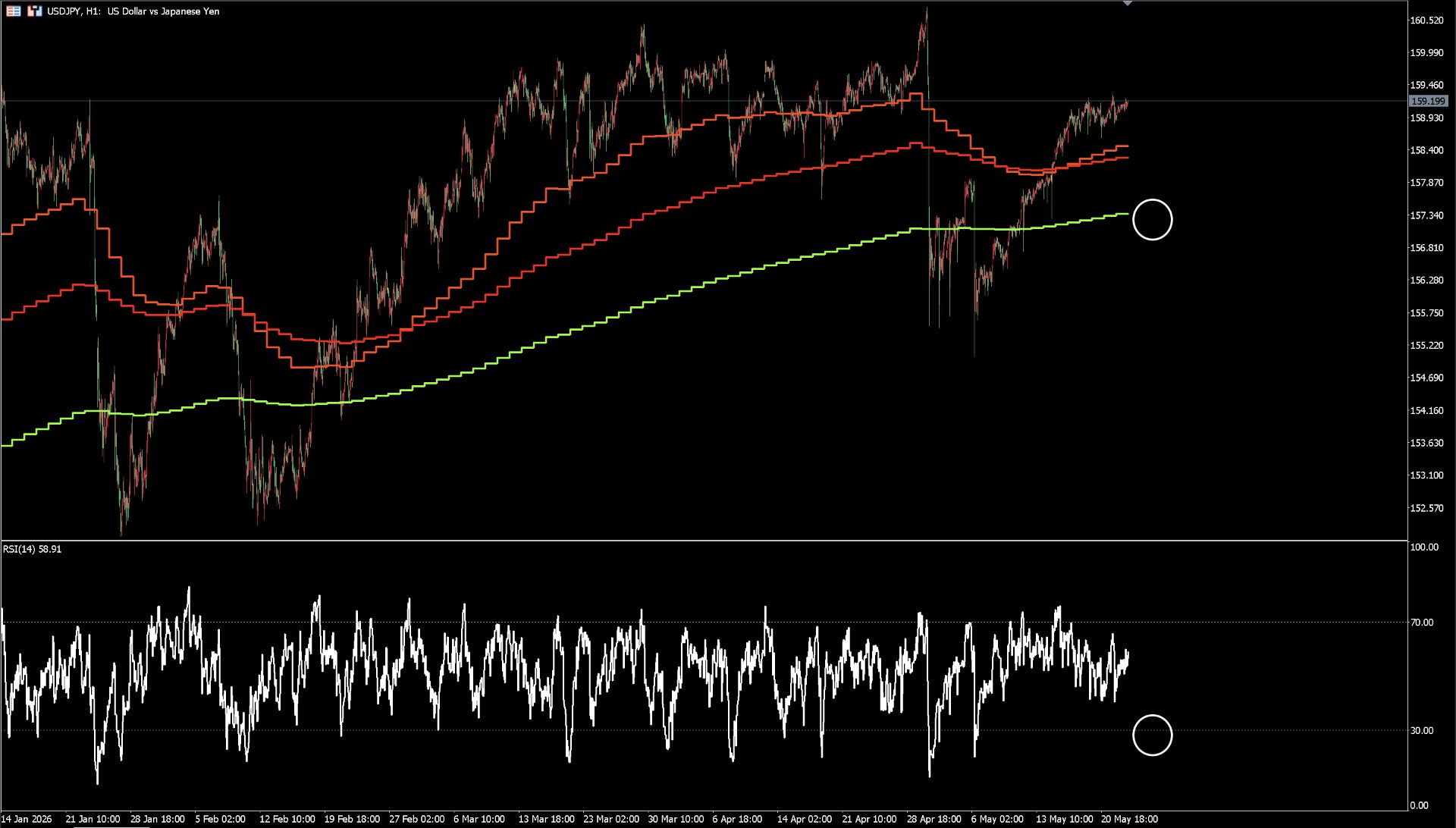Image resolution: width=1456 pixels, height=828 pixels.
Task: Click the 20 May 18:00 time label
Action: click(x=1129, y=819)
